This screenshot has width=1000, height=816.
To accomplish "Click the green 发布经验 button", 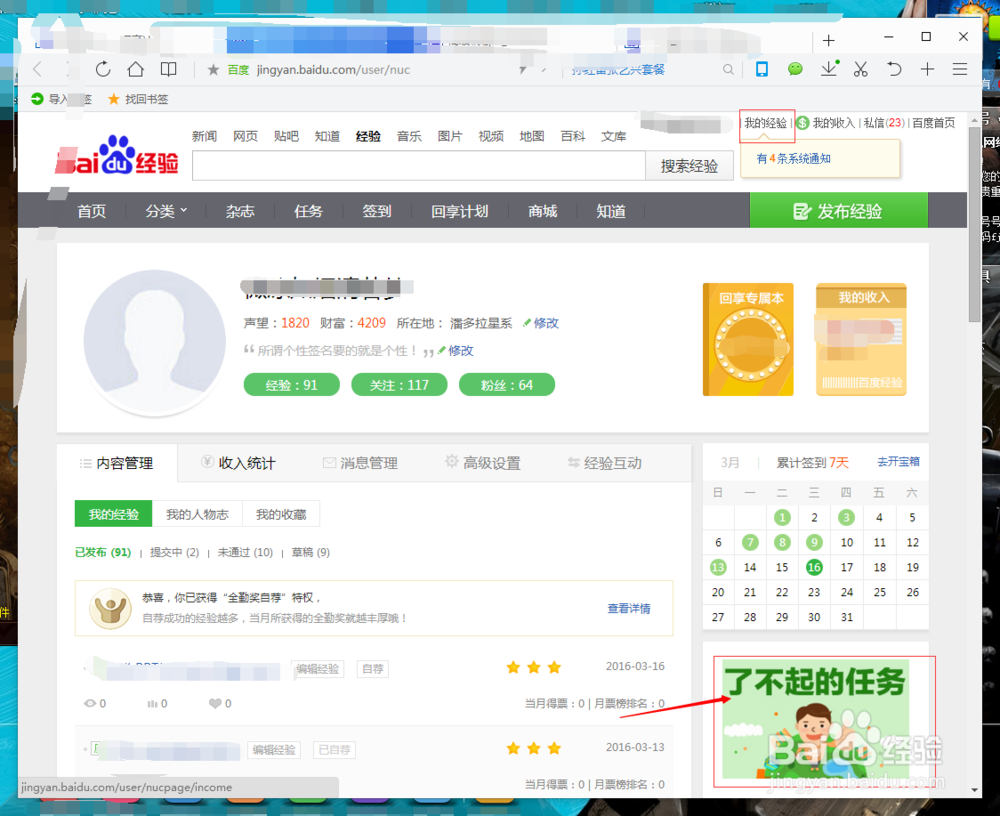I will [839, 211].
